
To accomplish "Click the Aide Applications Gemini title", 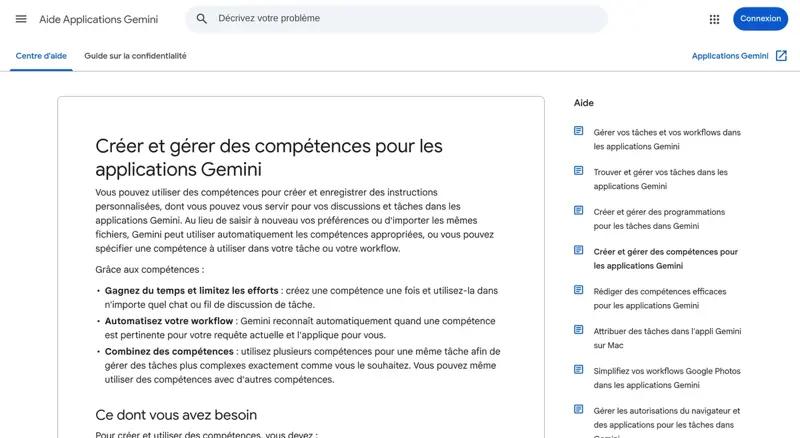I will 98,19.
